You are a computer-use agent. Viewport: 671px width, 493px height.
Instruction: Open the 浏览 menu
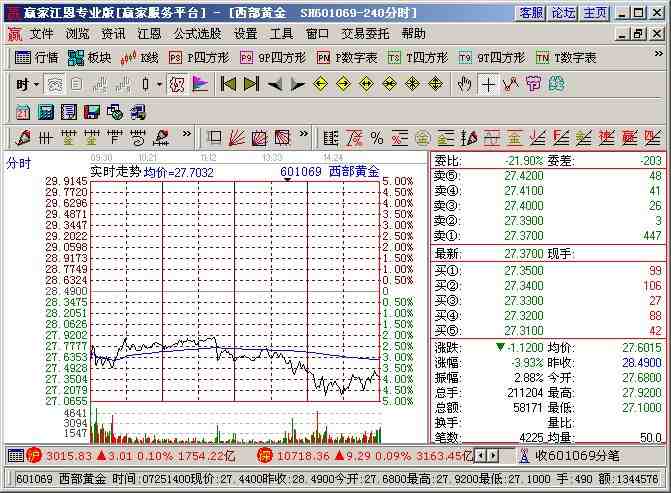coord(77,33)
